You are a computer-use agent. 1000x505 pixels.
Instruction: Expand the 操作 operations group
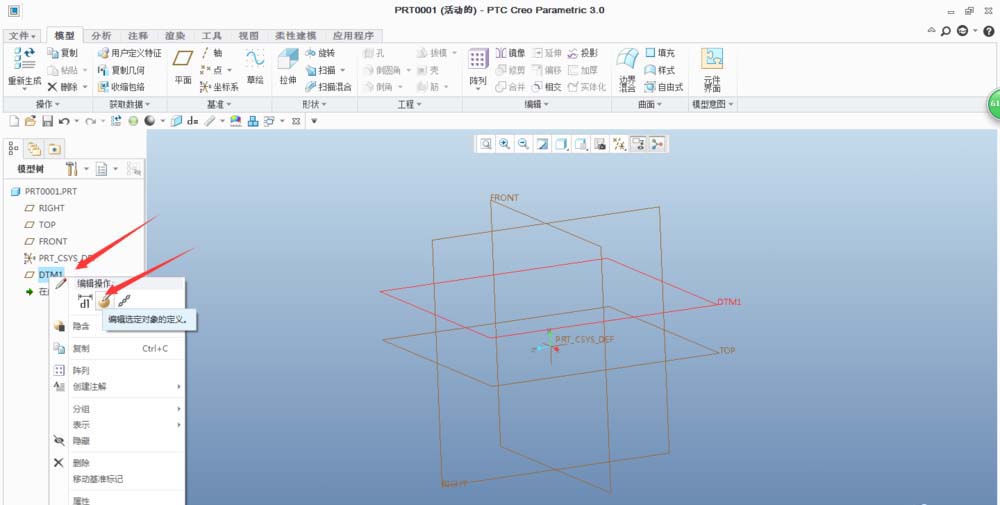tap(48, 104)
